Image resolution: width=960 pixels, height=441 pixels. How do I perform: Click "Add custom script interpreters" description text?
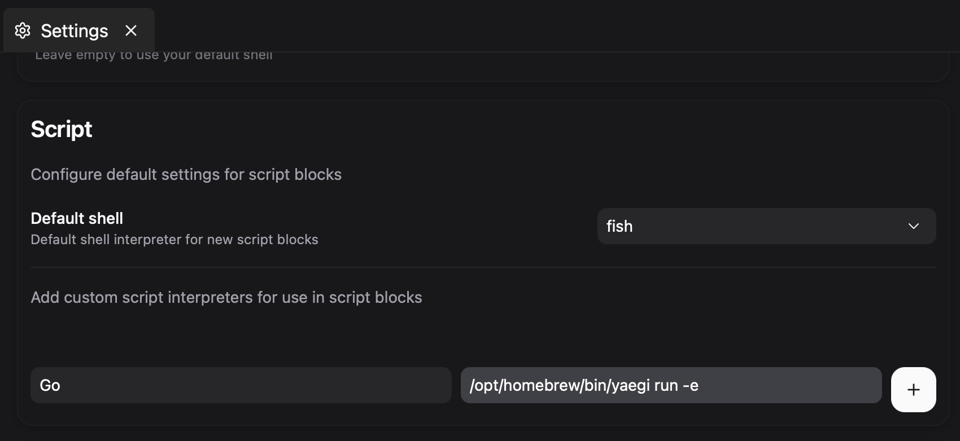(226, 297)
